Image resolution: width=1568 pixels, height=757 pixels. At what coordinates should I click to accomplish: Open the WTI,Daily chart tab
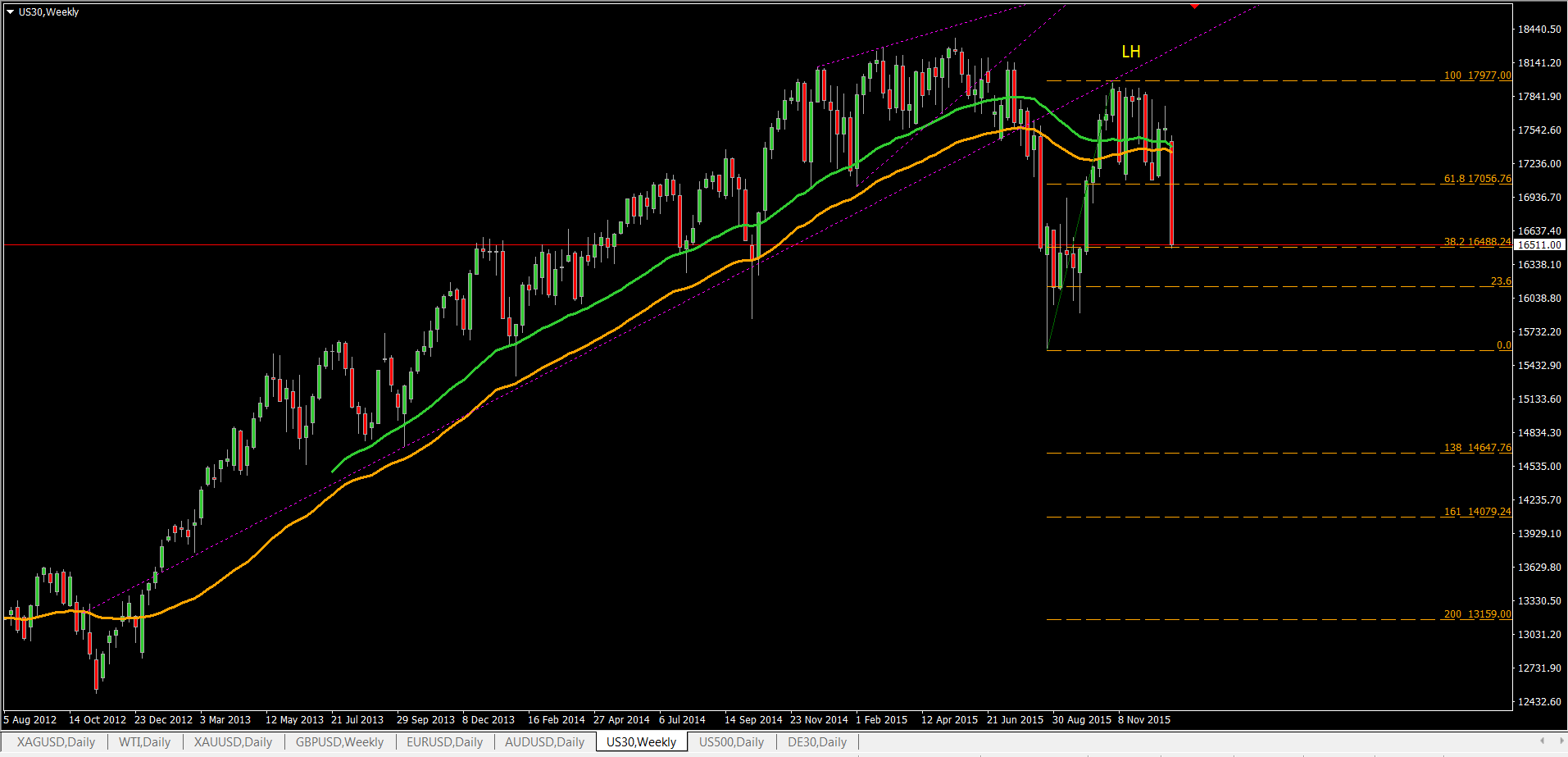point(144,742)
